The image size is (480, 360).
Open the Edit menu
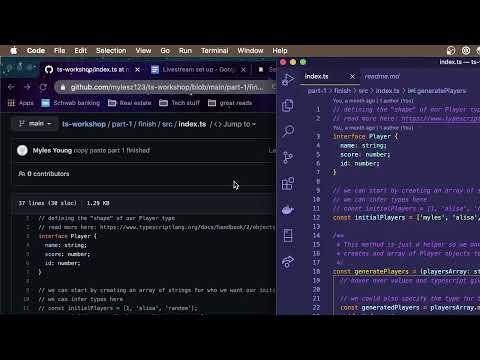80,51
